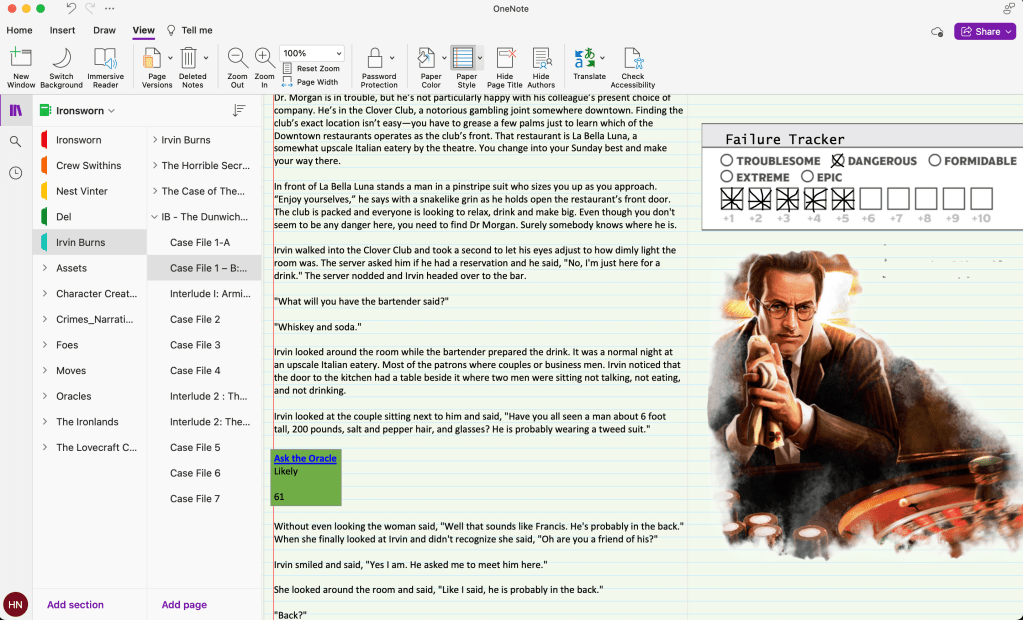This screenshot has height=620, width=1023.
Task: Click the Hide Authors icon
Action: coord(541,59)
